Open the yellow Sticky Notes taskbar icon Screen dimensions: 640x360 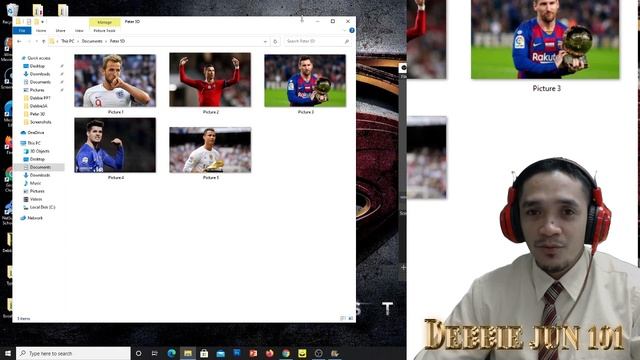[302, 353]
